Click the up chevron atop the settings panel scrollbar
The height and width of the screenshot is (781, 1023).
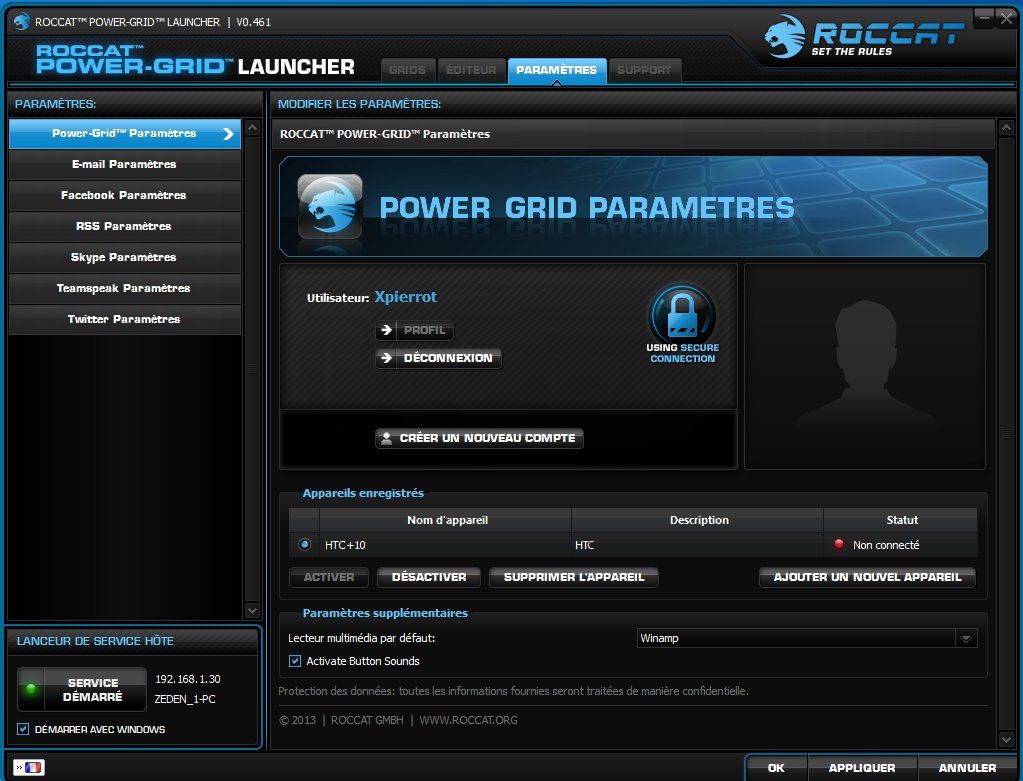(1006, 127)
